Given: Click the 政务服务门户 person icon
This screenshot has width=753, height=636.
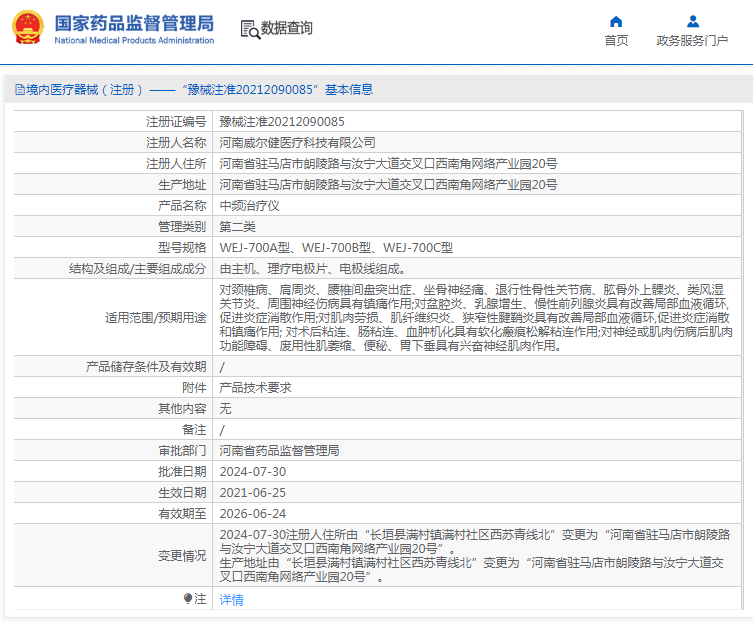Looking at the screenshot, I should pyautogui.click(x=692, y=22).
